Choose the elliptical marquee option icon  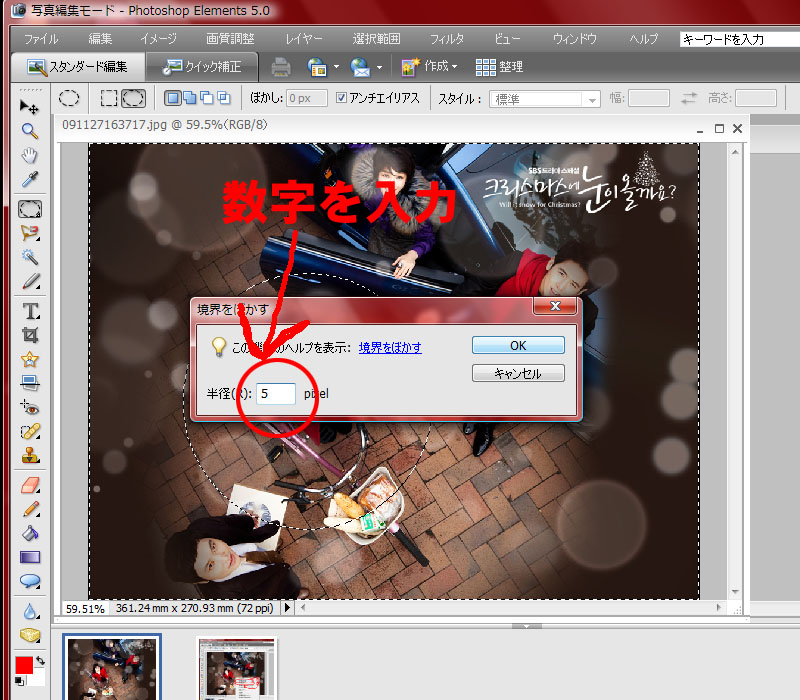(68, 98)
